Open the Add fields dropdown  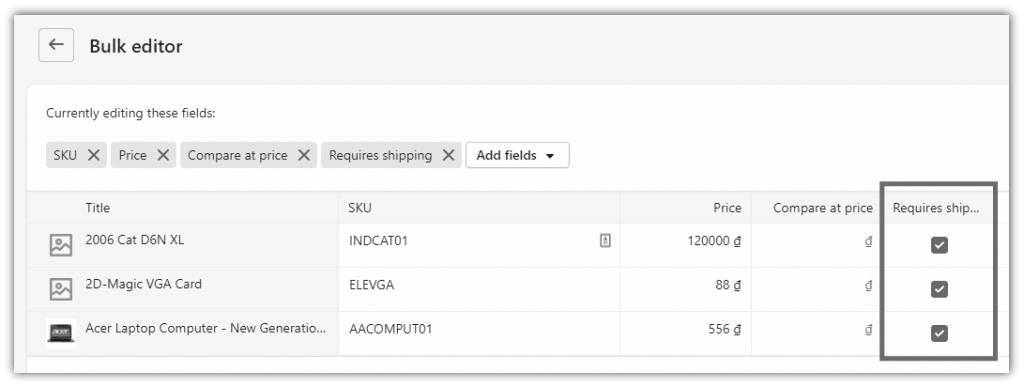(x=517, y=155)
